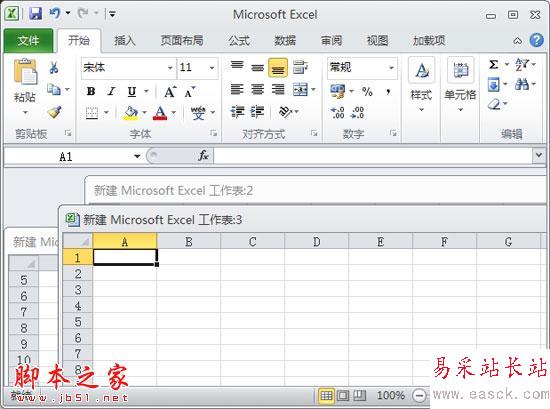Select Page Layout view in status bar

pyautogui.click(x=343, y=396)
